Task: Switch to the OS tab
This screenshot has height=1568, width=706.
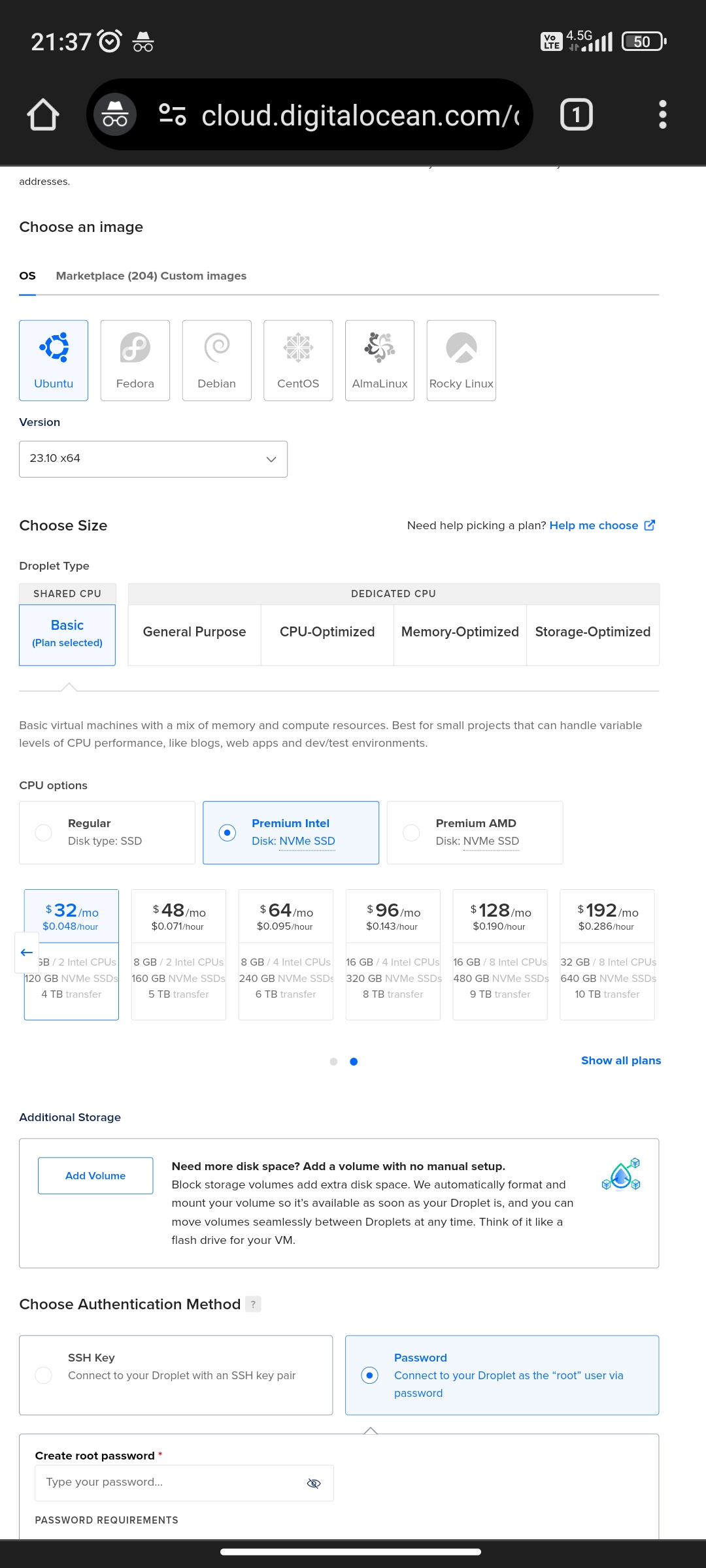Action: tap(27, 276)
